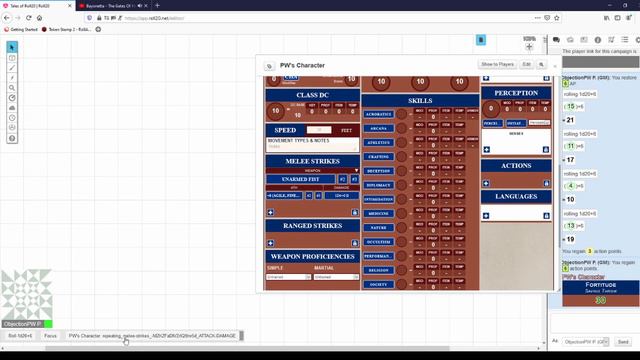Click Show to Players button
640x360 pixels.
point(497,64)
